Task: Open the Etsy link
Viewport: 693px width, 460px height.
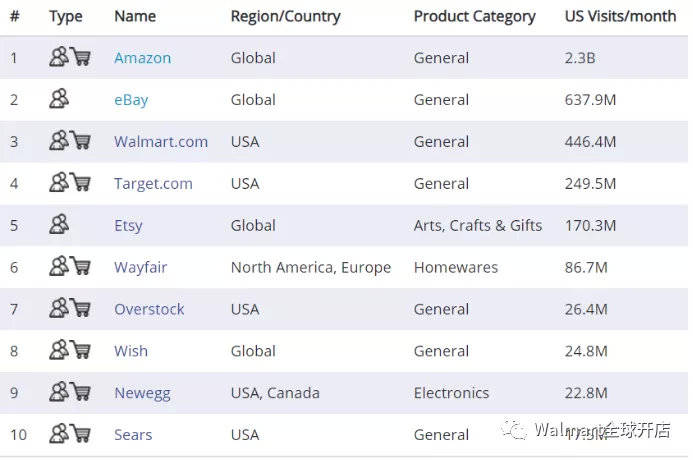Action: (x=128, y=225)
